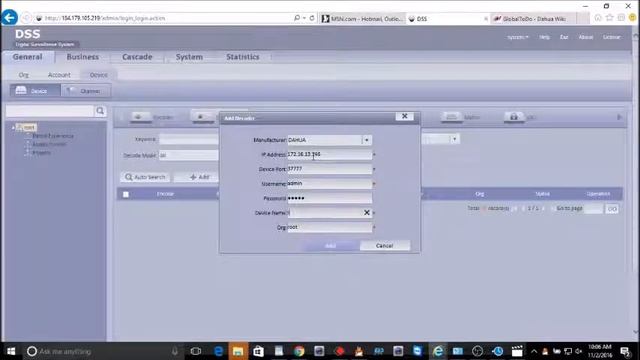Launch Edge from the taskbar

pos(218,351)
